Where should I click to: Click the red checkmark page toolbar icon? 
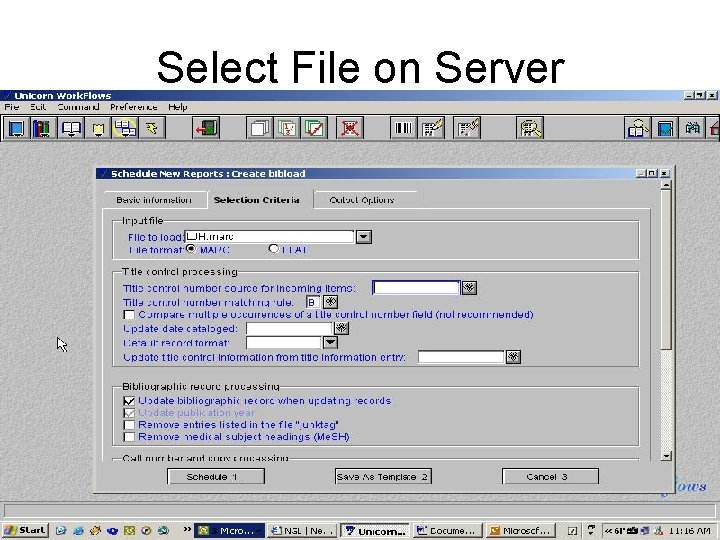(314, 128)
